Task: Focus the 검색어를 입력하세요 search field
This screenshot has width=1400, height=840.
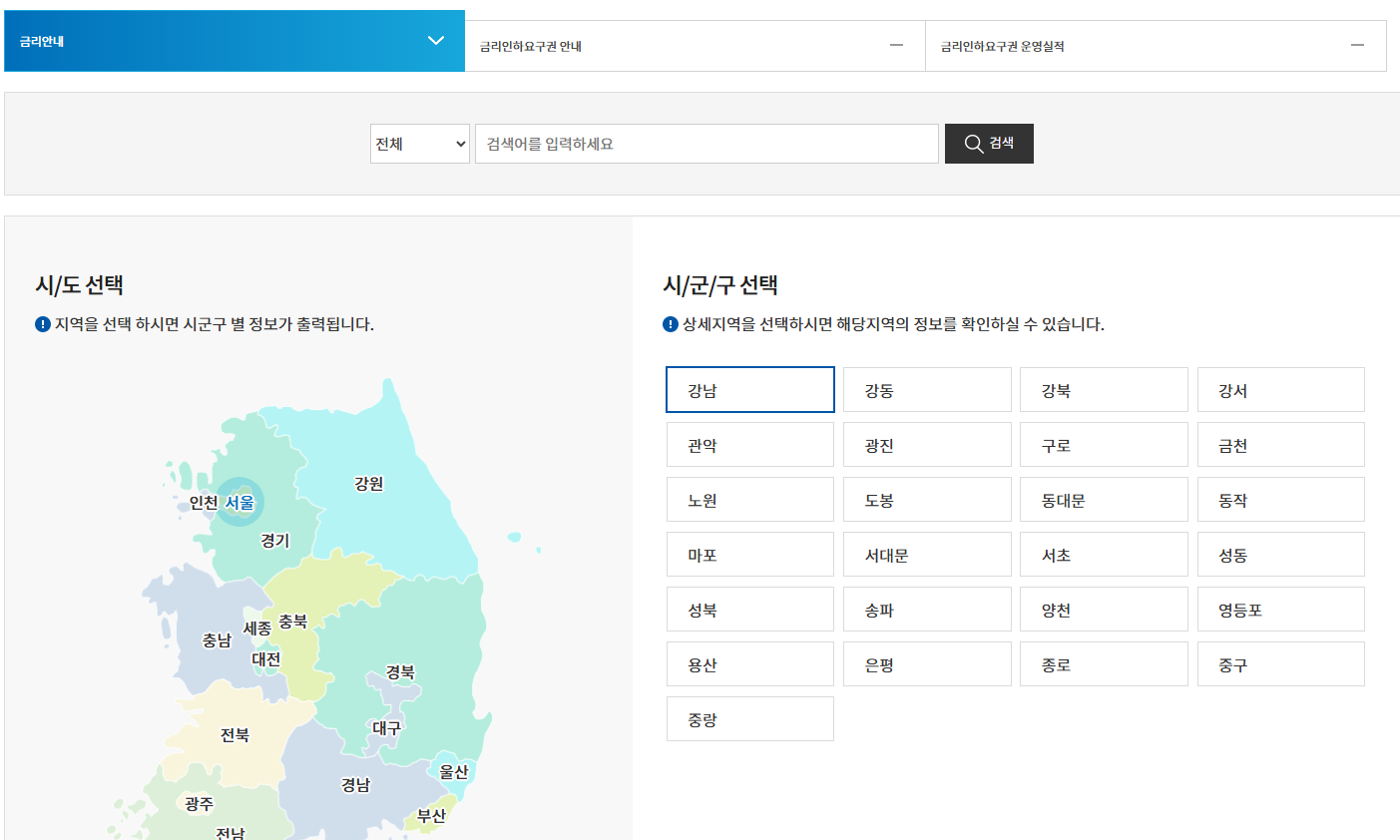Action: [x=706, y=144]
